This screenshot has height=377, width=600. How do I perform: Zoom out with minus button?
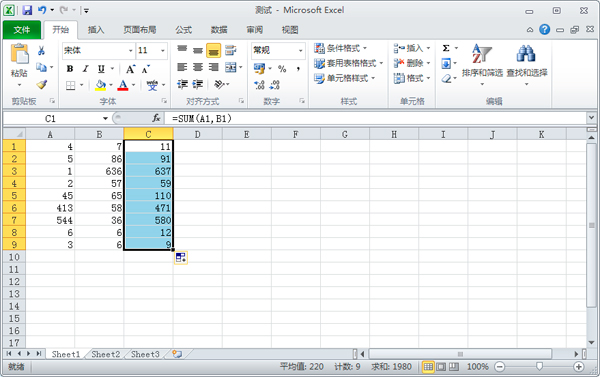point(499,367)
